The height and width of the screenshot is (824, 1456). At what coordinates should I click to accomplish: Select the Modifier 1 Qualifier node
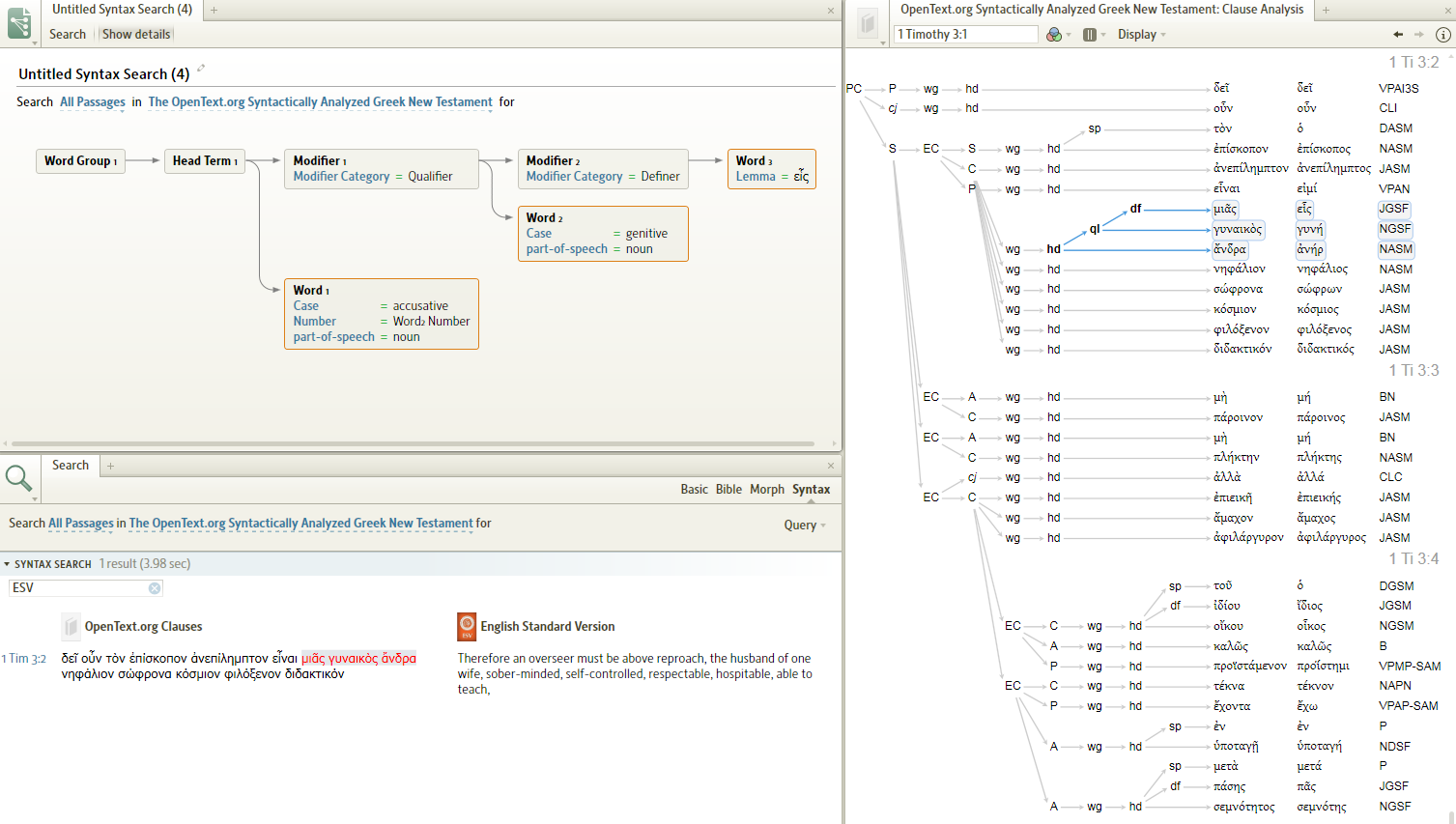point(382,169)
